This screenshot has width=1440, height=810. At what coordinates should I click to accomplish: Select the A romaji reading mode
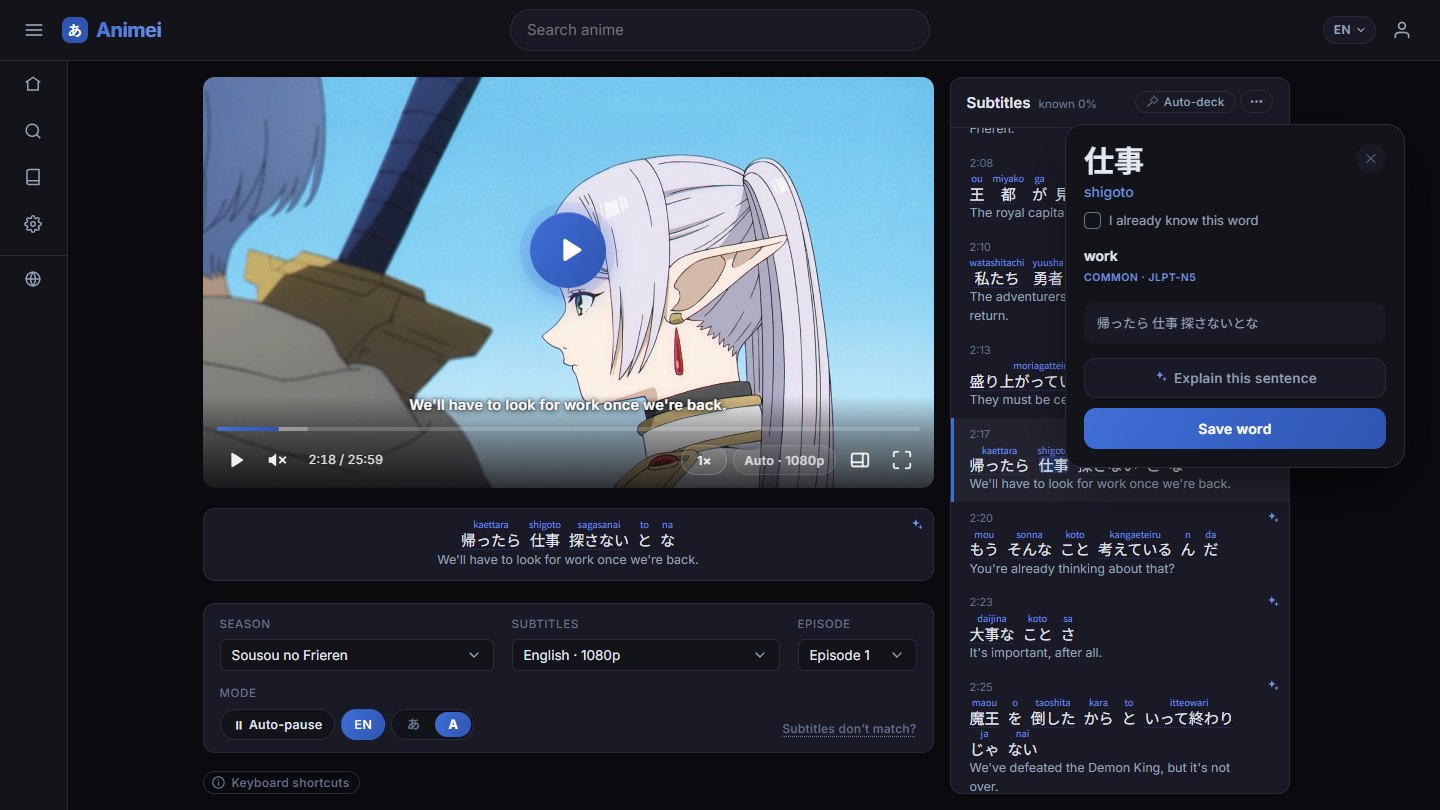coord(453,724)
